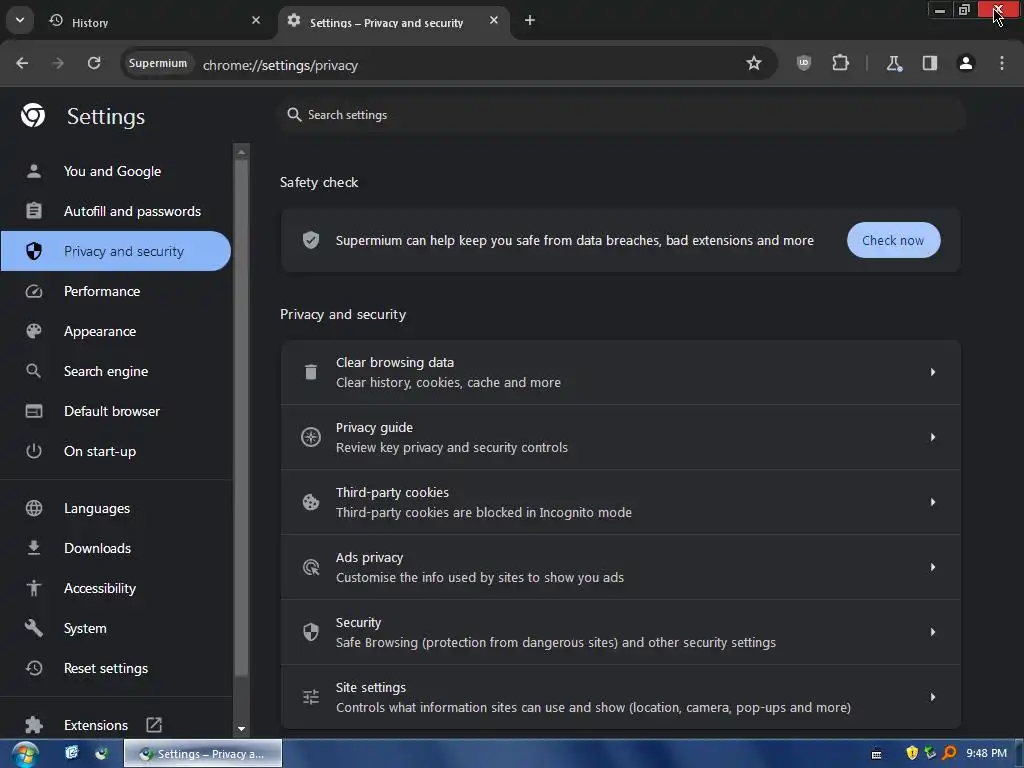Bookmark this page with the star icon

(x=754, y=63)
